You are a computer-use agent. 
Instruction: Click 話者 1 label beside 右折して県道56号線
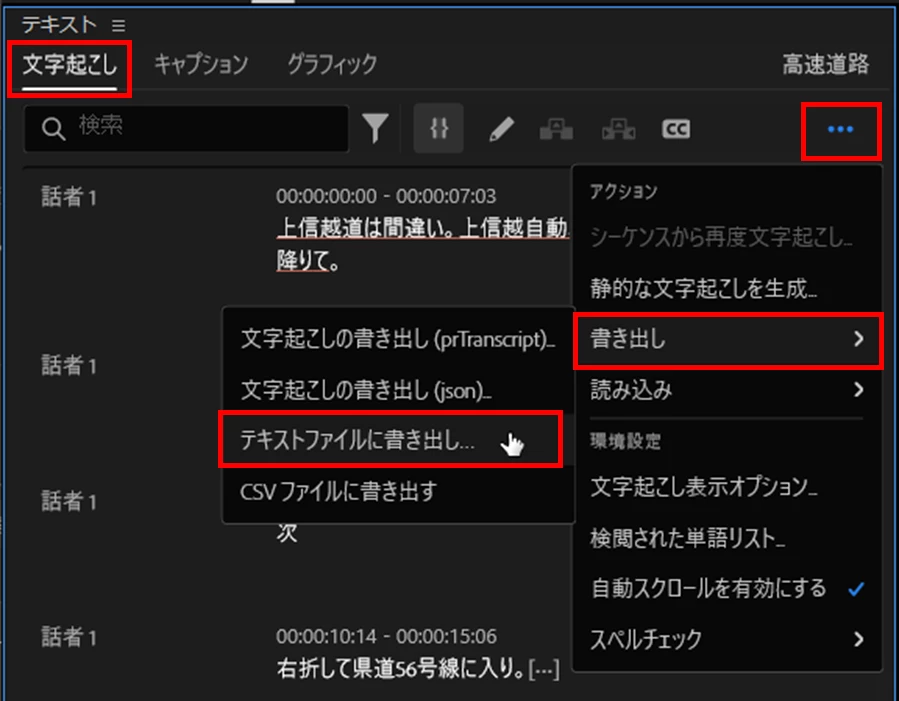[69, 637]
